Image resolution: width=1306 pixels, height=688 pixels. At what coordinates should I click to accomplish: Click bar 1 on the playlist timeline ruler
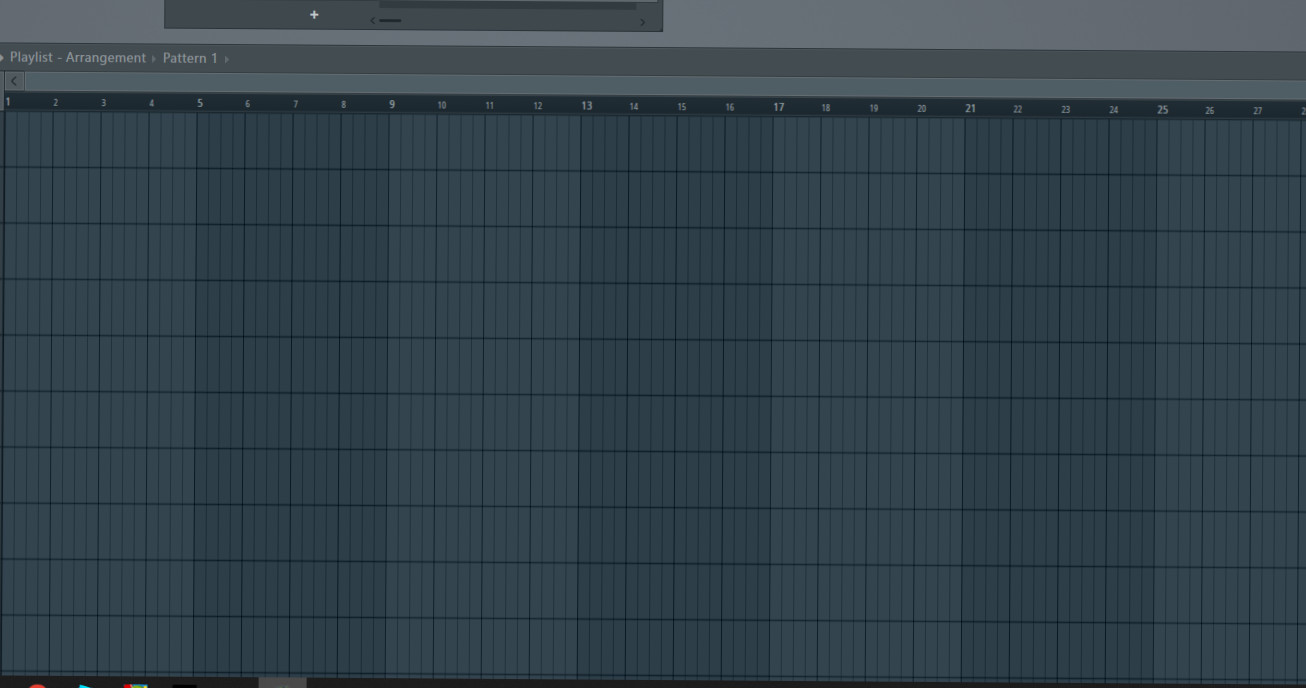coord(8,101)
